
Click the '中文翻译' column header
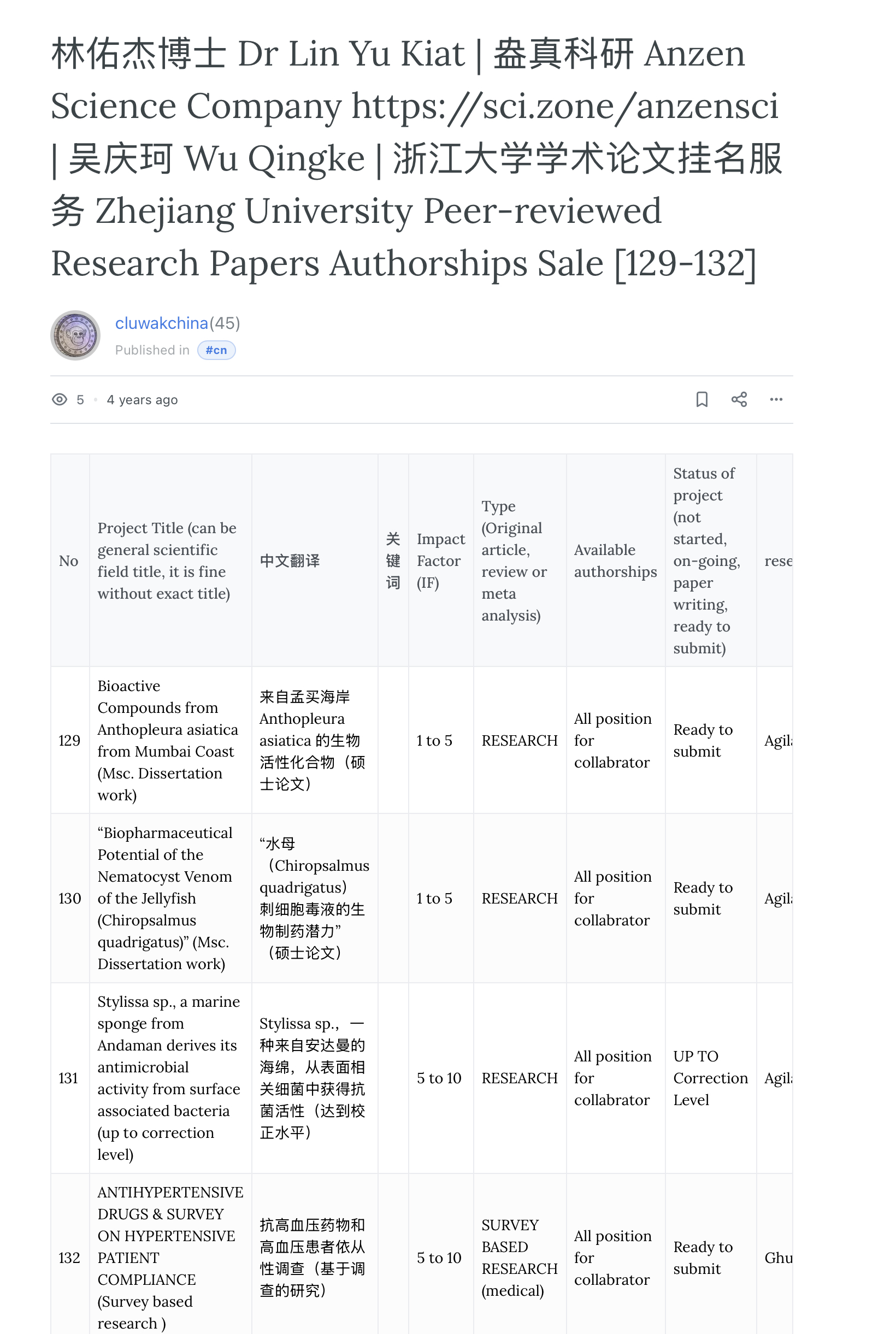290,560
